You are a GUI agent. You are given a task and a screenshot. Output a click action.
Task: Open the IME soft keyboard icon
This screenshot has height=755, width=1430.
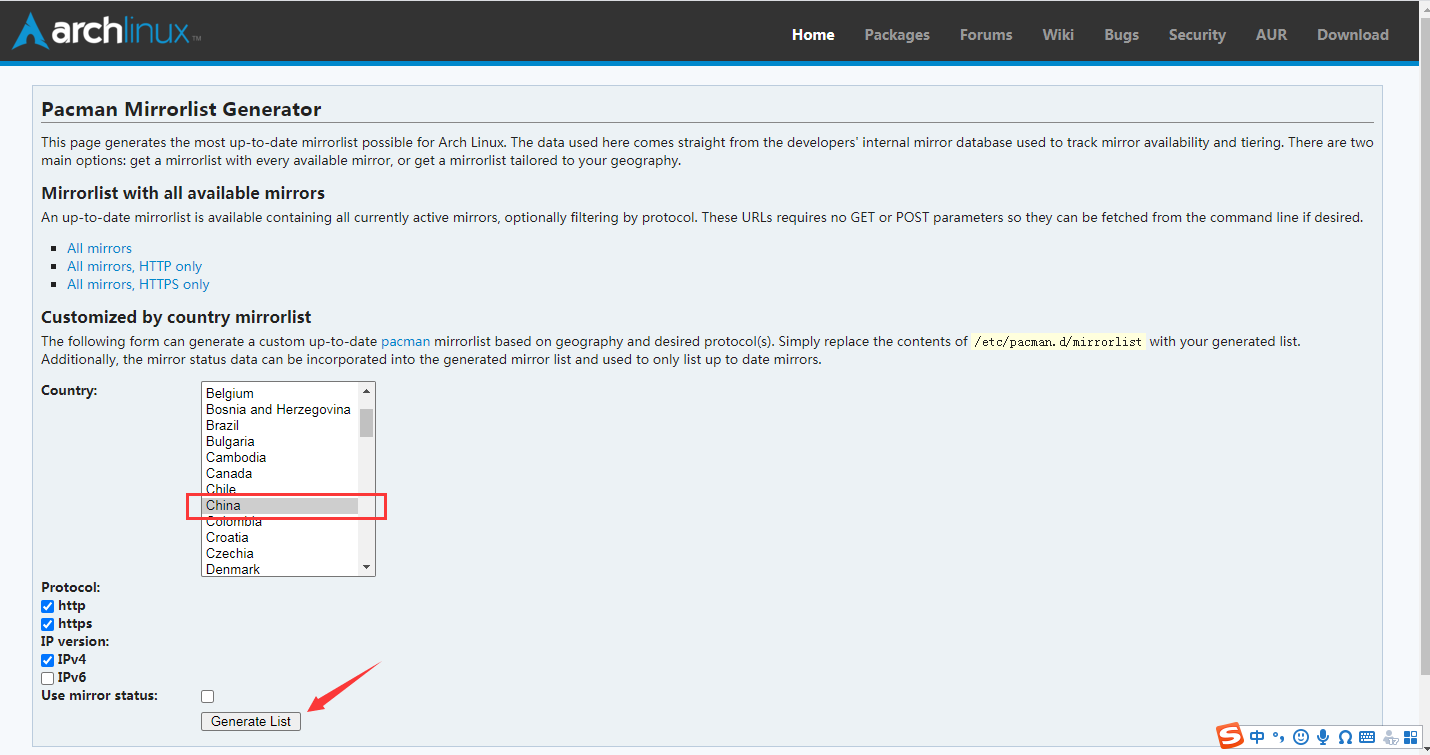(x=1367, y=737)
